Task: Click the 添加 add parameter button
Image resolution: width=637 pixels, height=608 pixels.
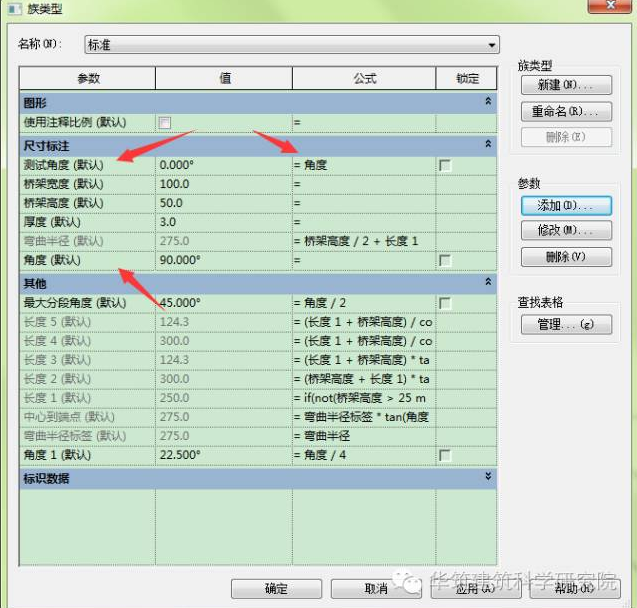Action: click(x=566, y=206)
